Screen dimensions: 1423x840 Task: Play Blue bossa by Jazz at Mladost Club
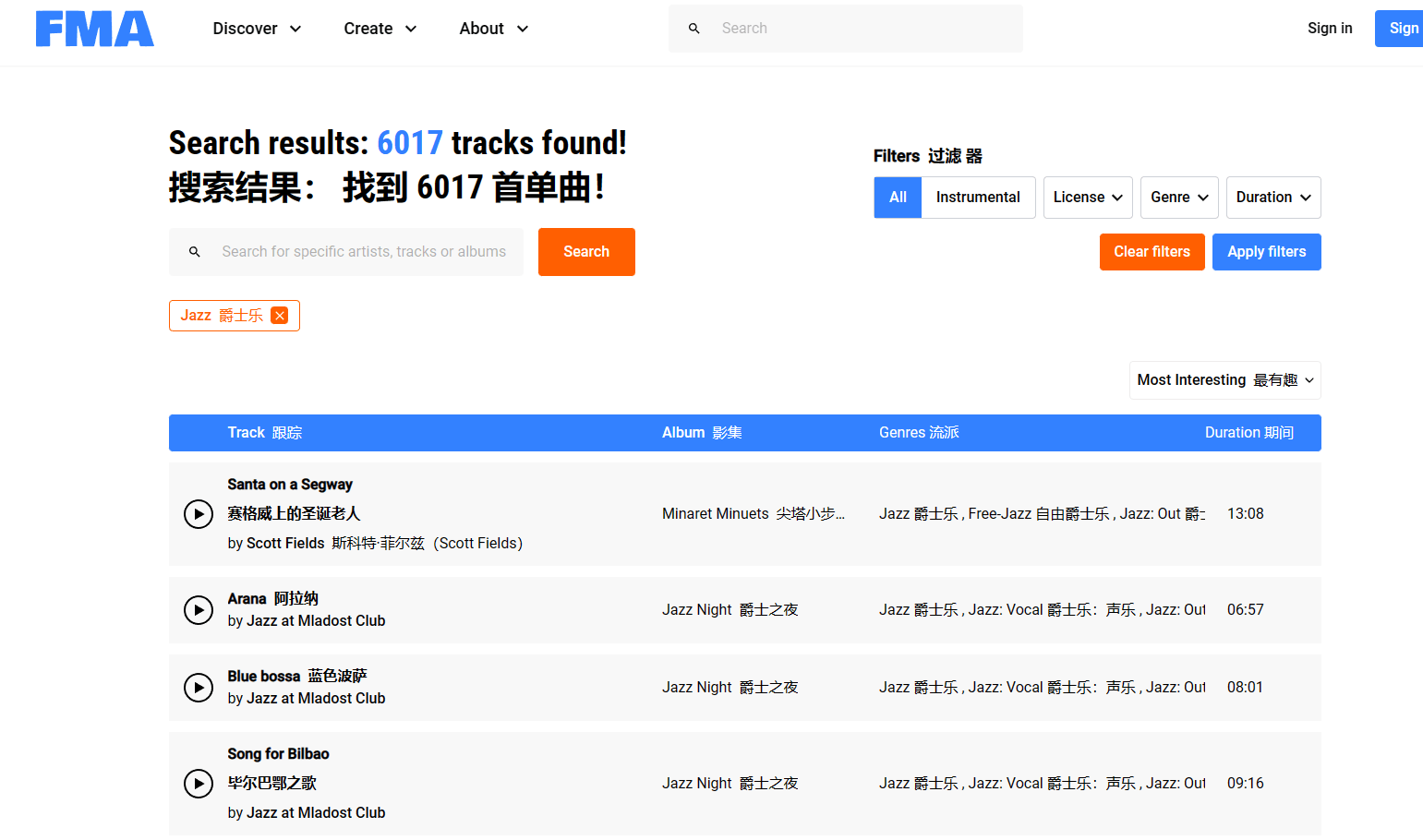coord(199,688)
